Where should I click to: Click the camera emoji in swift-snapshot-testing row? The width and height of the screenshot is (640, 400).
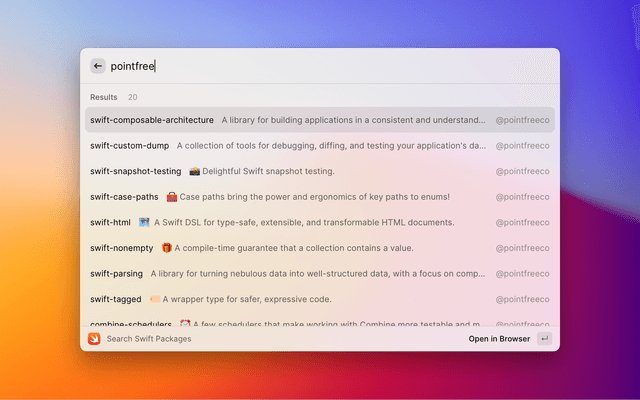194,171
